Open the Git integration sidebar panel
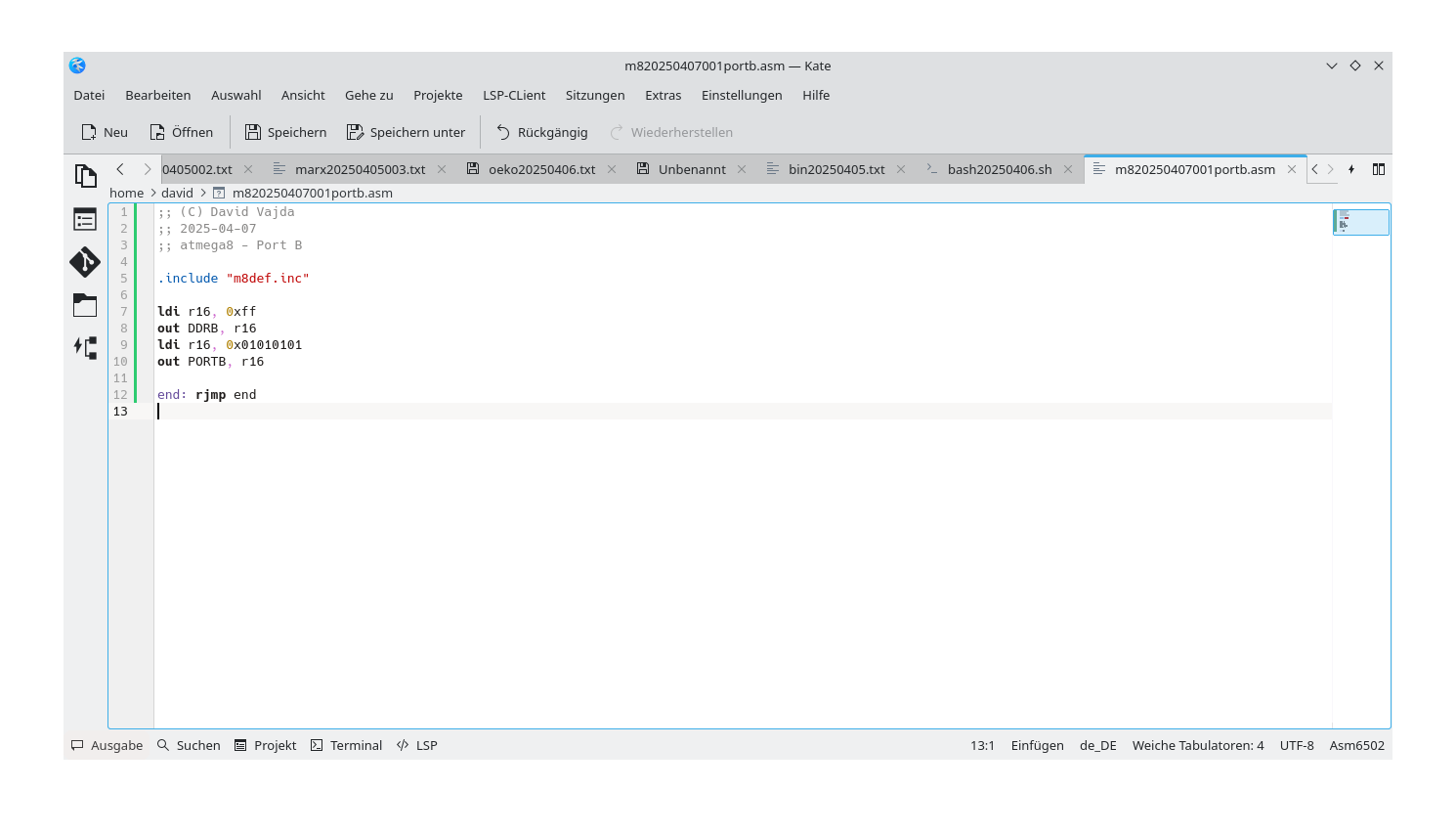The image size is (1456, 835). [85, 262]
